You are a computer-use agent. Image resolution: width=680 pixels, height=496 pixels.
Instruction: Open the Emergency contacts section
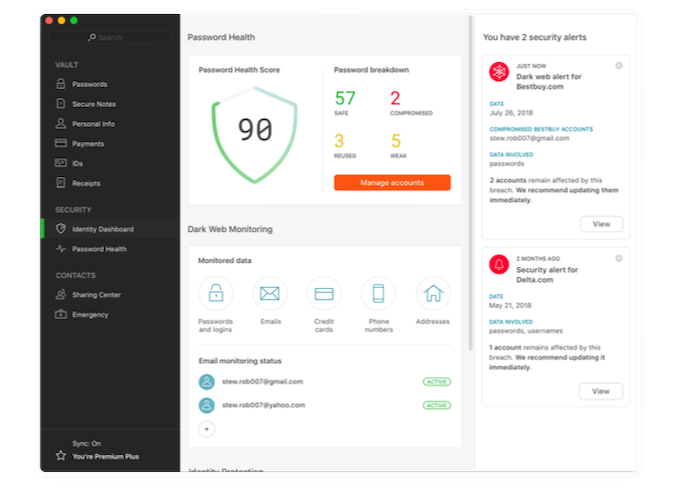(x=90, y=315)
